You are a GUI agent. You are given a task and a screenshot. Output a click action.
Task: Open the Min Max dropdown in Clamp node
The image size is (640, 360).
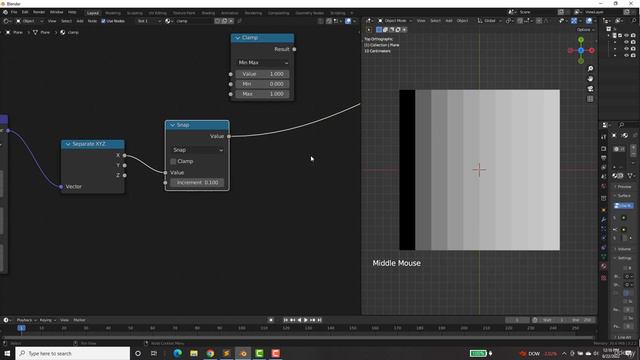[262, 62]
